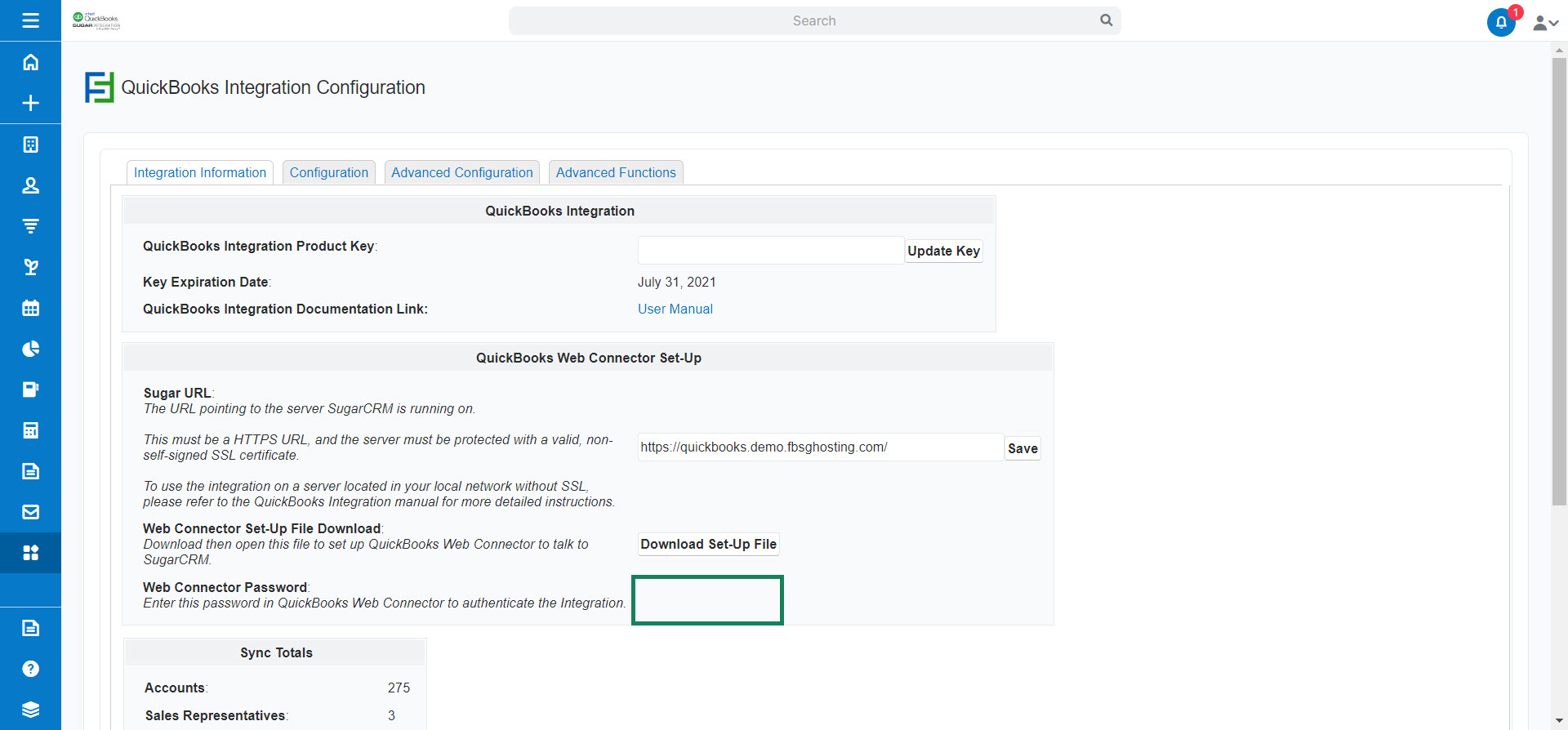Screen dimensions: 1568x730
Task: Click into the Product Key field
Action: (770, 251)
